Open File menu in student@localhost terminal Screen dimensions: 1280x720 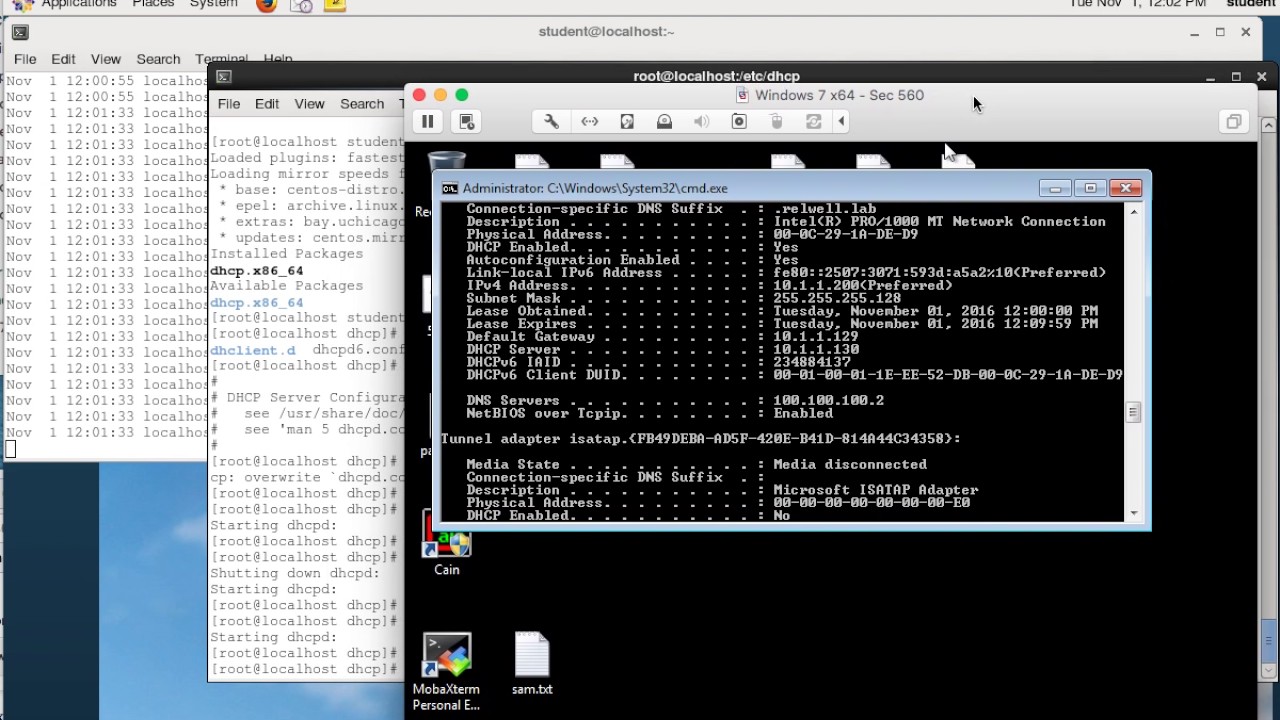[25, 59]
